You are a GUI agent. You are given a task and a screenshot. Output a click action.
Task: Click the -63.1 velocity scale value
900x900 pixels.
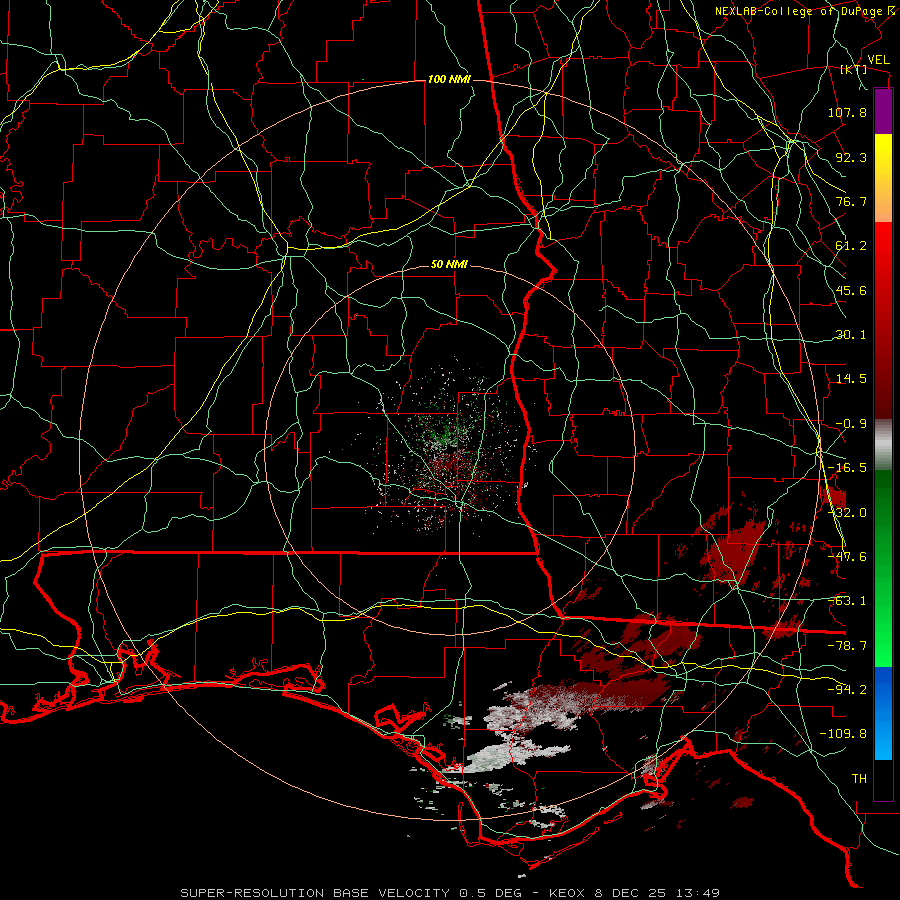[x=847, y=601]
